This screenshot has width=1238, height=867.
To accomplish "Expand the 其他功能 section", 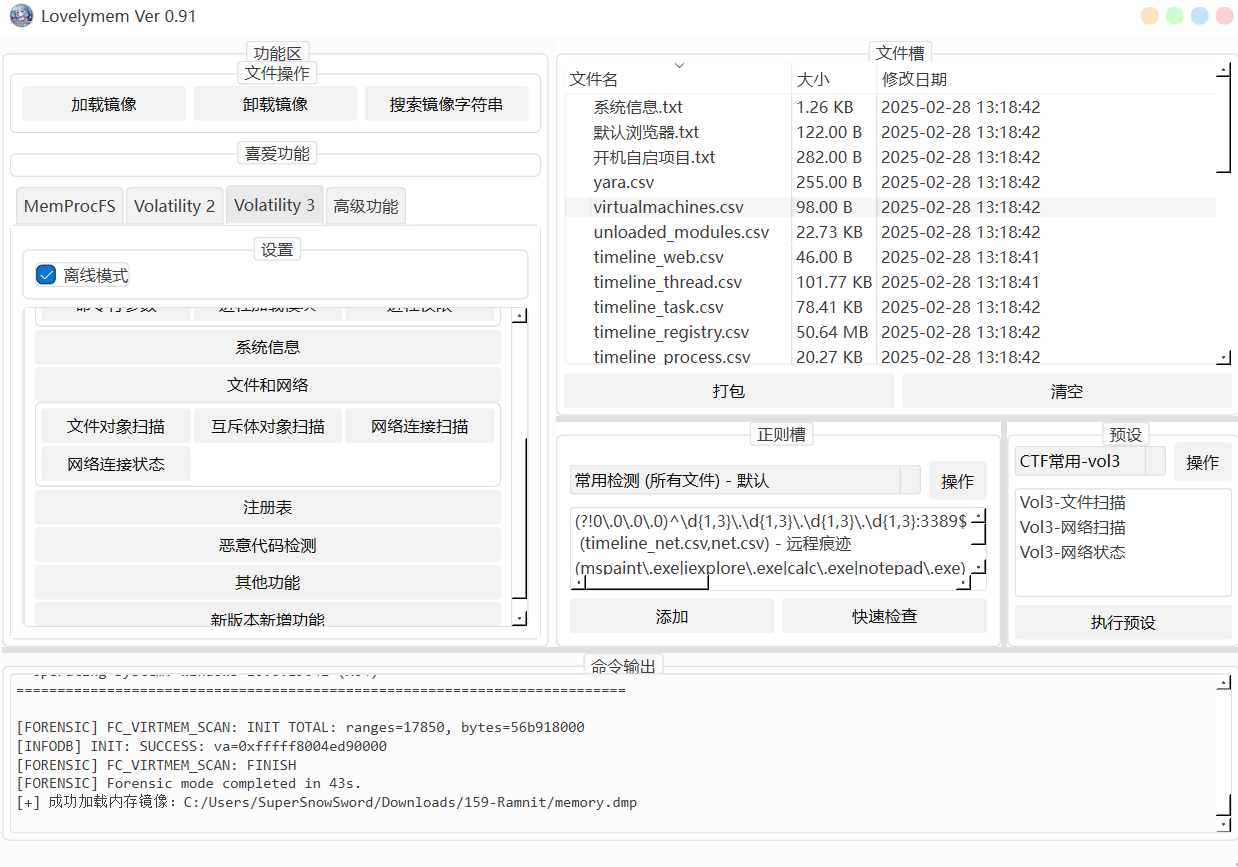I will click(267, 582).
